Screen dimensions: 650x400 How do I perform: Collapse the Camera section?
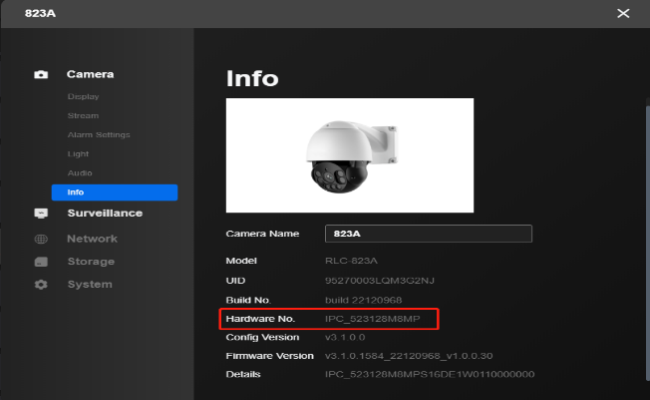[90, 74]
